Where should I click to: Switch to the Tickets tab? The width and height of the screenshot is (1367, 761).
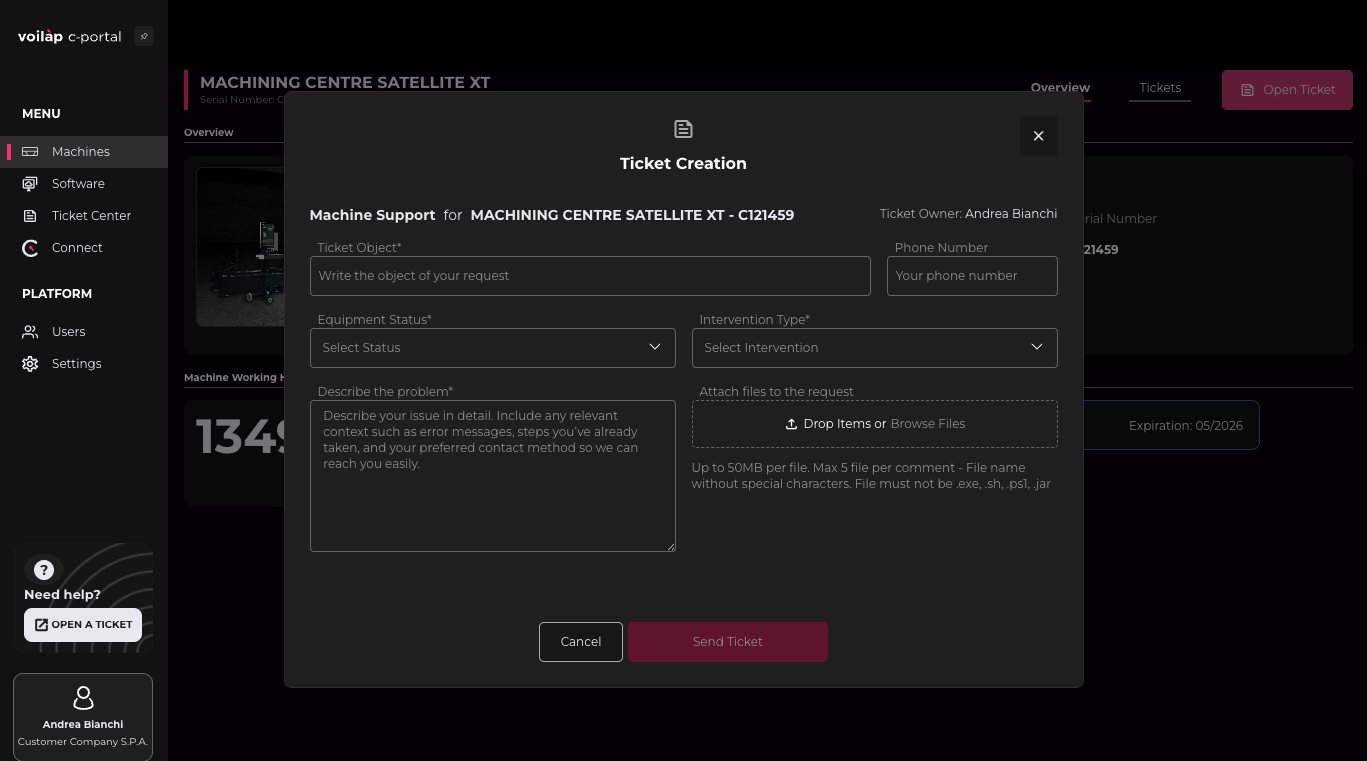pyautogui.click(x=1160, y=88)
